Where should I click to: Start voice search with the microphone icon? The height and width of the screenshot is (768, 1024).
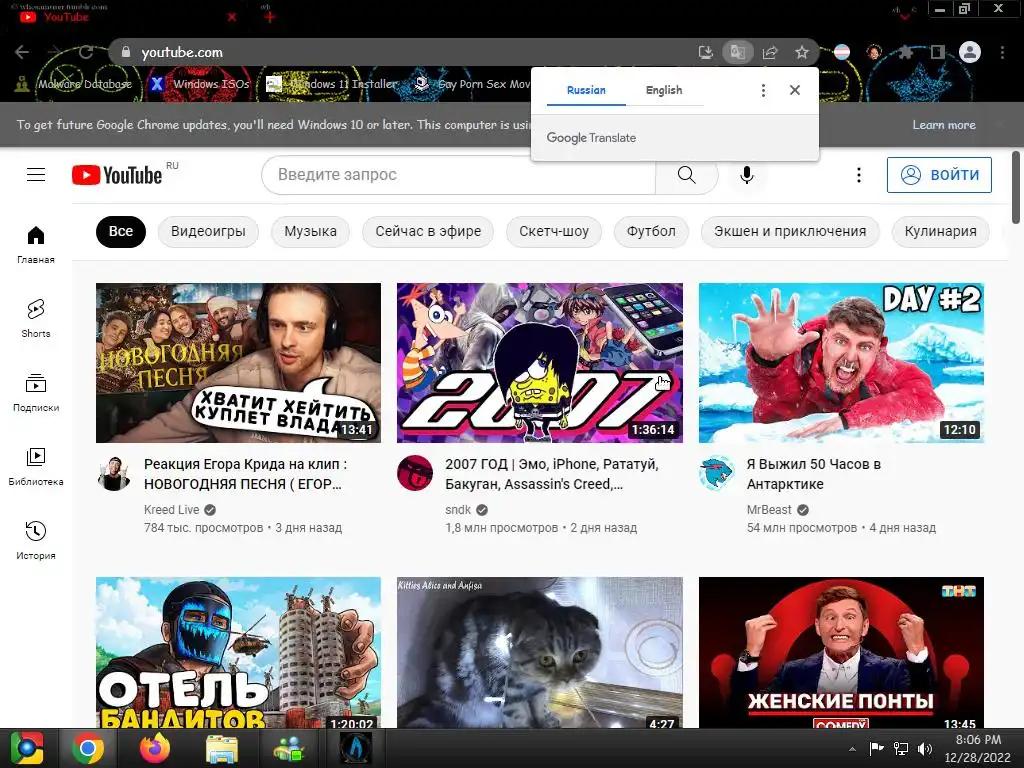click(747, 175)
